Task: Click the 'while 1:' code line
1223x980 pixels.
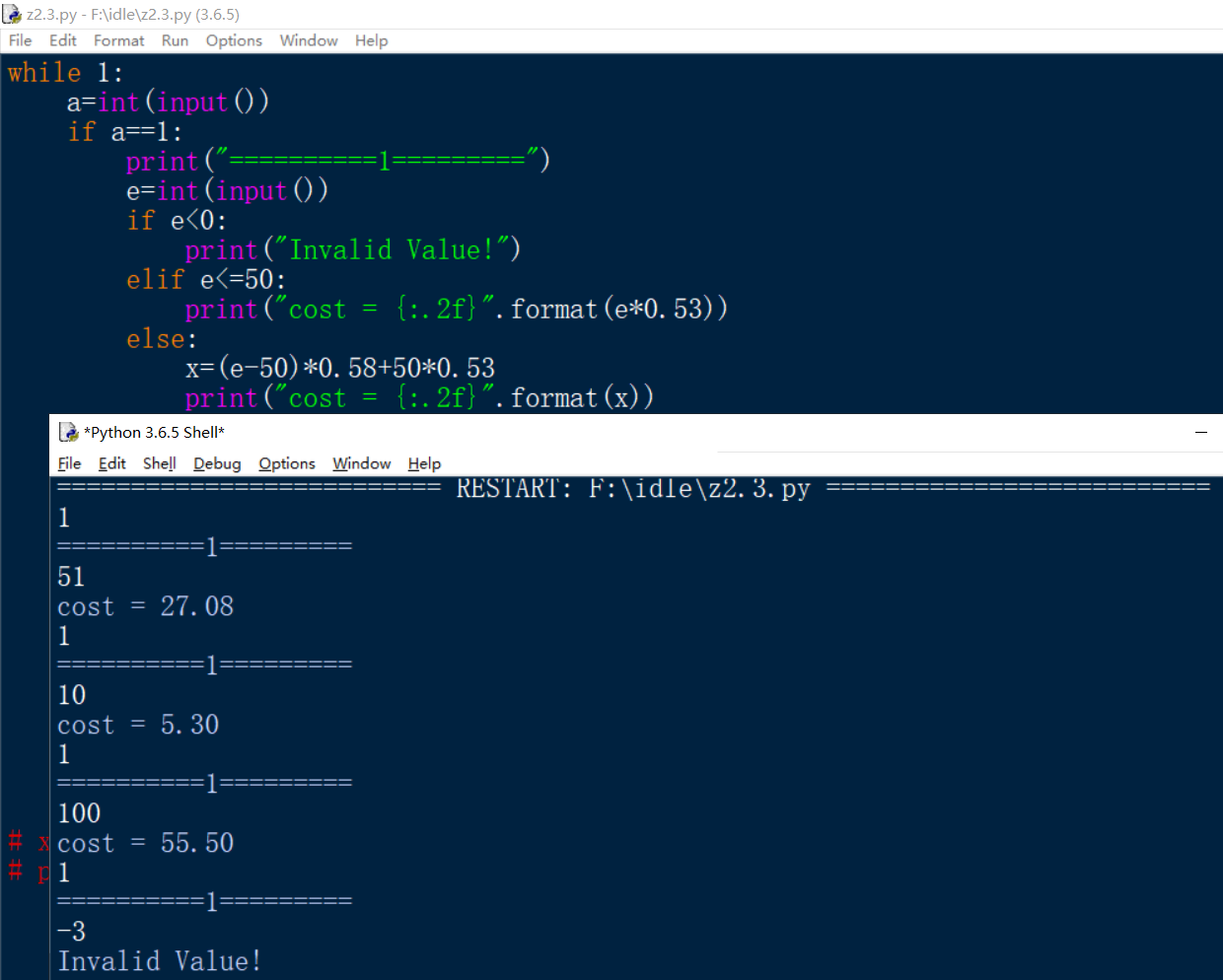Action: (65, 73)
